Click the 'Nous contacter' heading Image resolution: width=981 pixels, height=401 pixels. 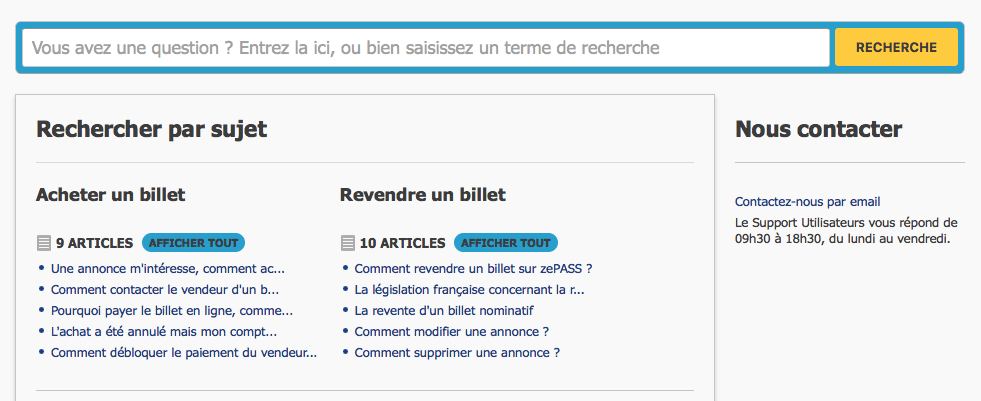pyautogui.click(x=818, y=129)
